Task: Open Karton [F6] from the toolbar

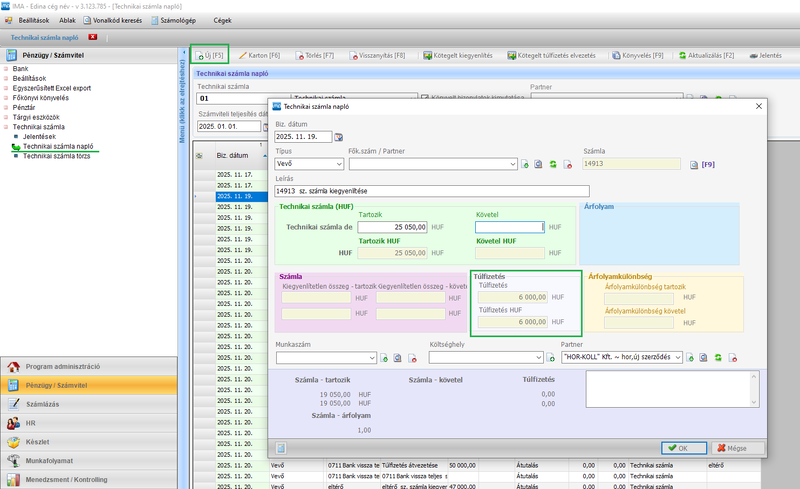Action: tap(257, 55)
